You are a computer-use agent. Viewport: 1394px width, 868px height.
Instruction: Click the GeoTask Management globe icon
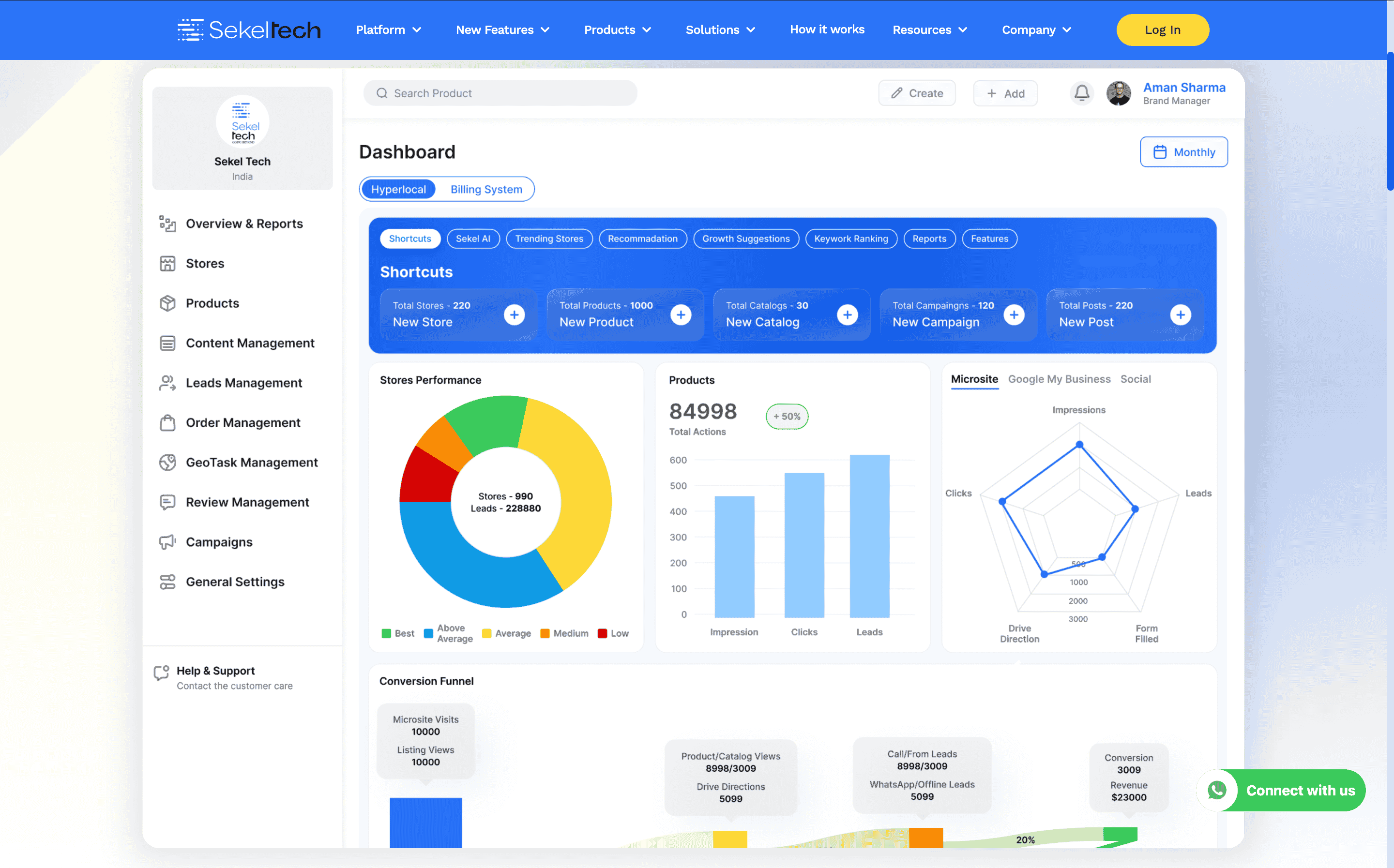click(x=167, y=463)
